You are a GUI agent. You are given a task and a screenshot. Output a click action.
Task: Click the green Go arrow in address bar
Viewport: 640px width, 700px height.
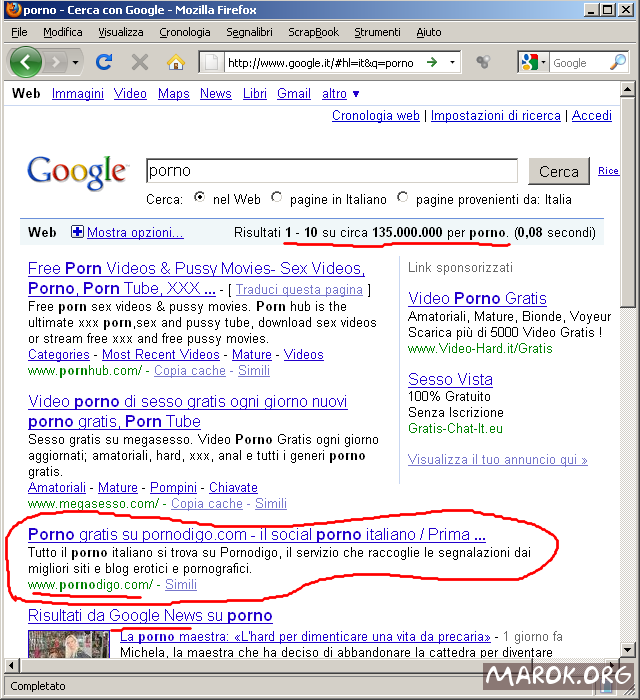click(x=432, y=62)
